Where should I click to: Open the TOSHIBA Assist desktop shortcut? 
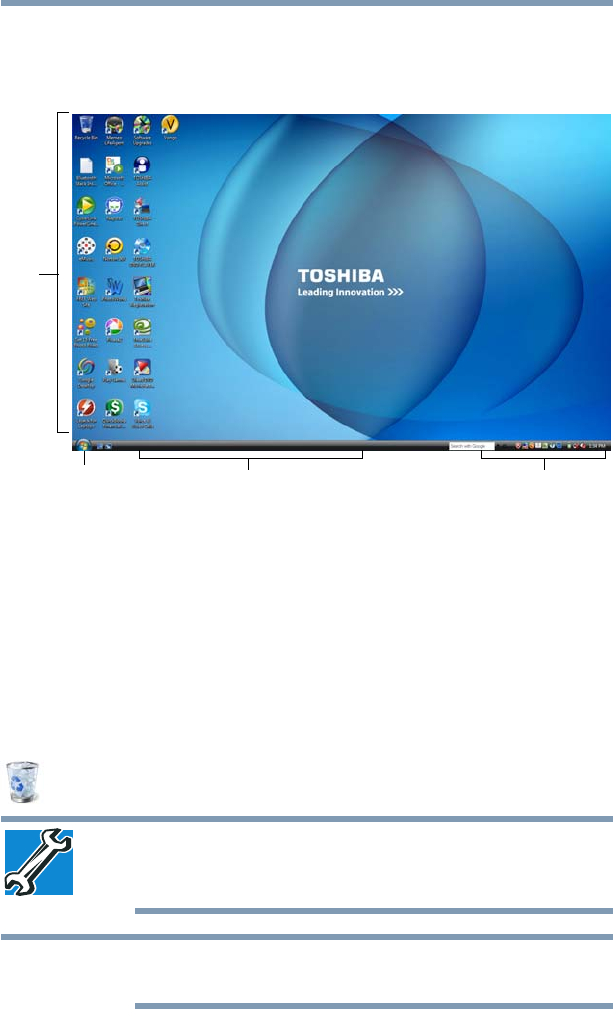[x=142, y=171]
